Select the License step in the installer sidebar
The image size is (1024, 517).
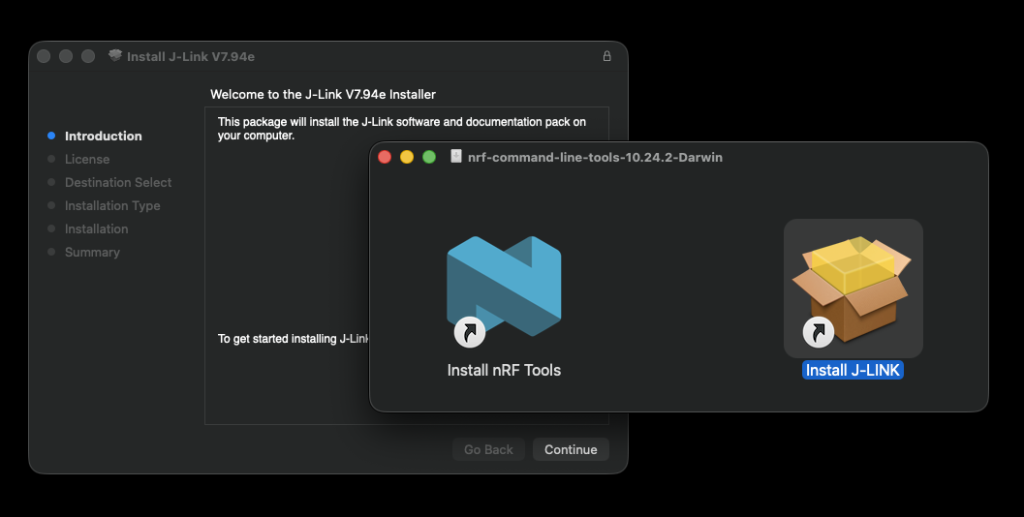(x=87, y=159)
